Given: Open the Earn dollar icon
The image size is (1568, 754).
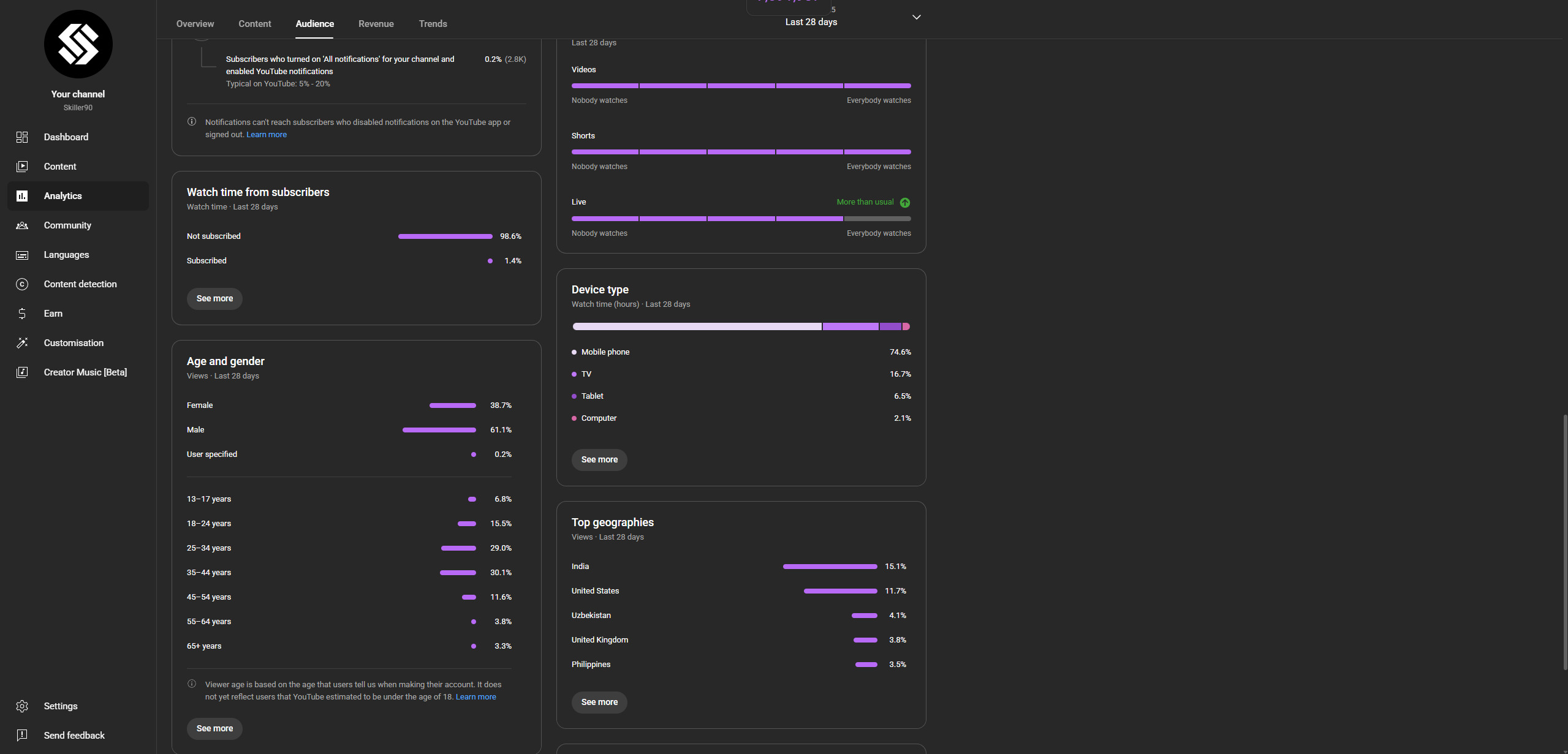Looking at the screenshot, I should coord(22,314).
